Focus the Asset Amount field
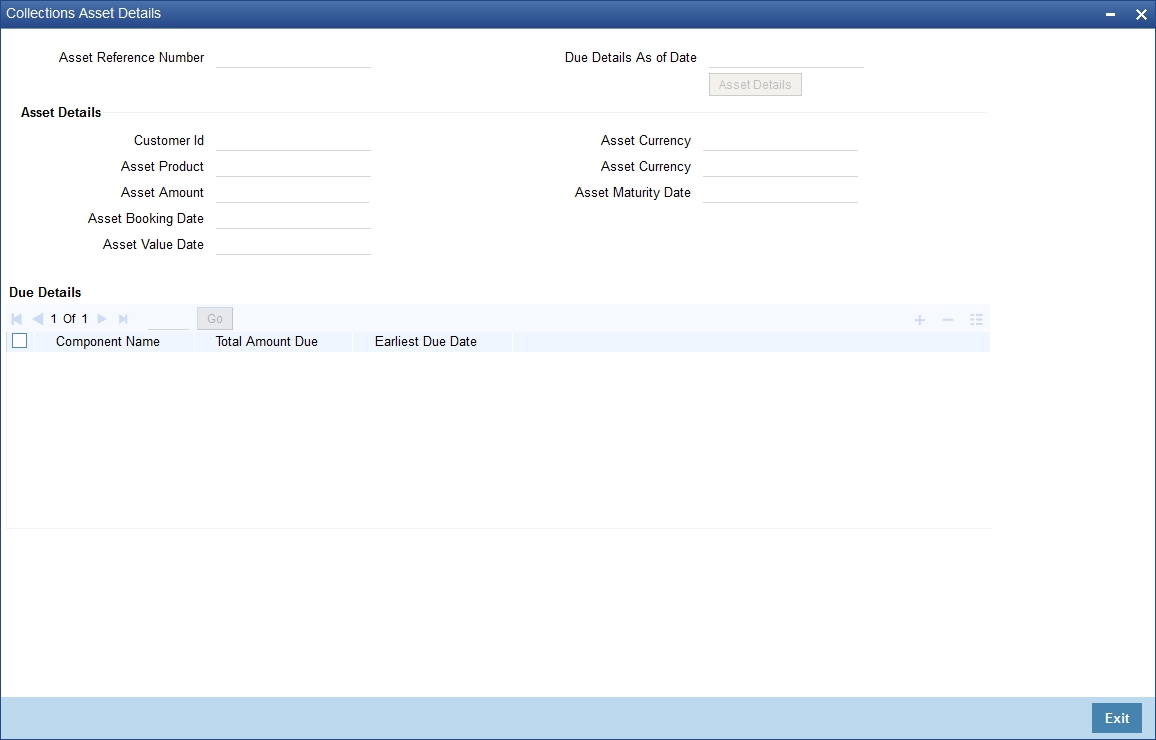Viewport: 1156px width, 740px height. tap(292, 192)
